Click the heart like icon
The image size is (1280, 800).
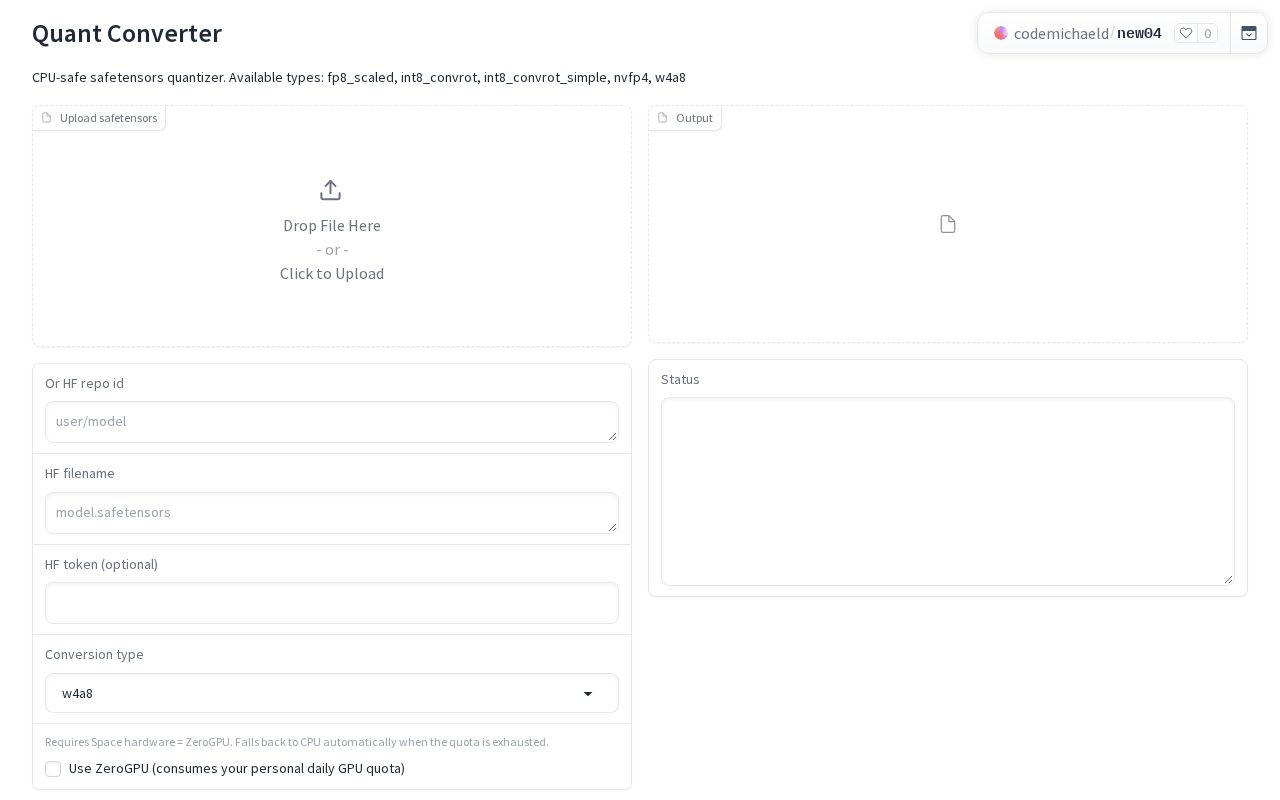click(1186, 33)
